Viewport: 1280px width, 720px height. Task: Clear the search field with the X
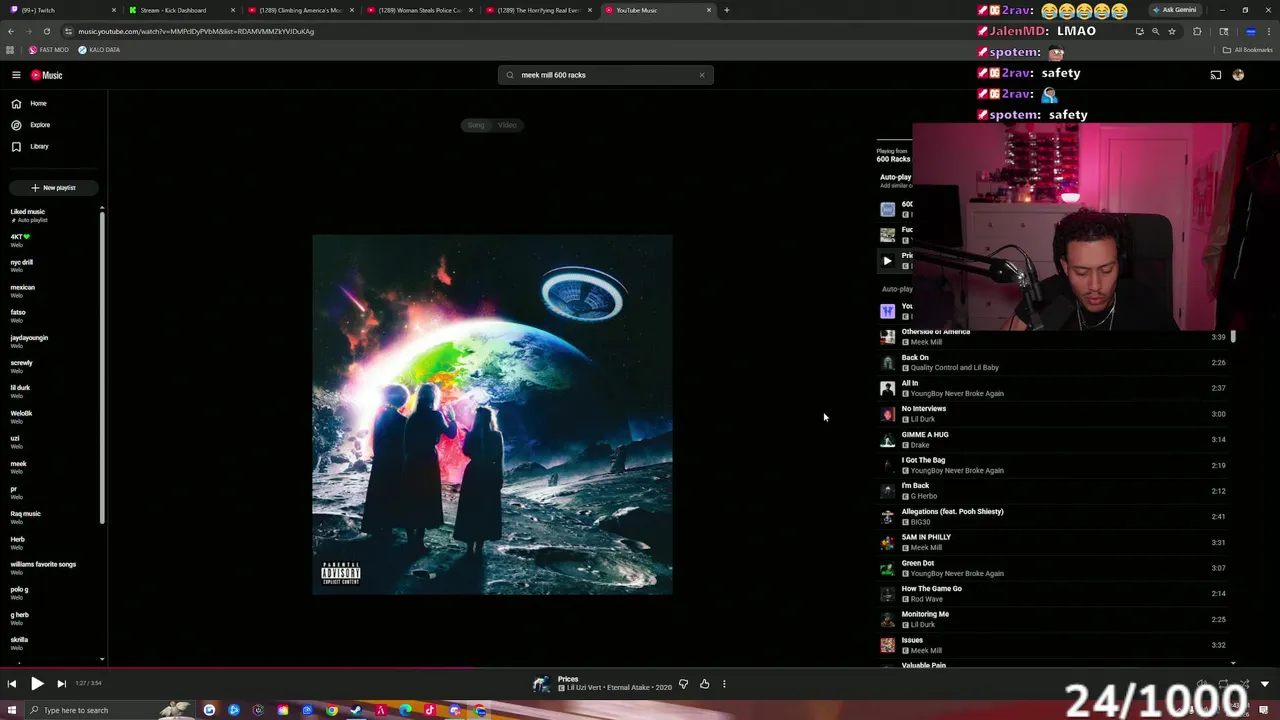tap(702, 75)
